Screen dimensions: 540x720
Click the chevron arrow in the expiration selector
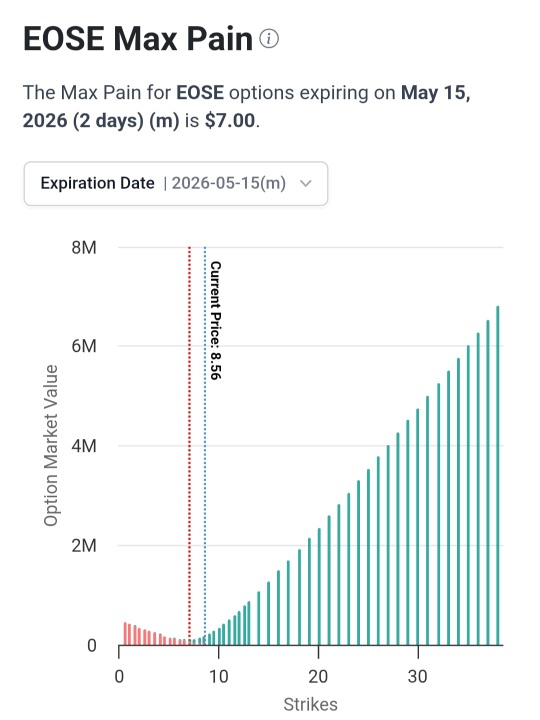[x=305, y=183]
